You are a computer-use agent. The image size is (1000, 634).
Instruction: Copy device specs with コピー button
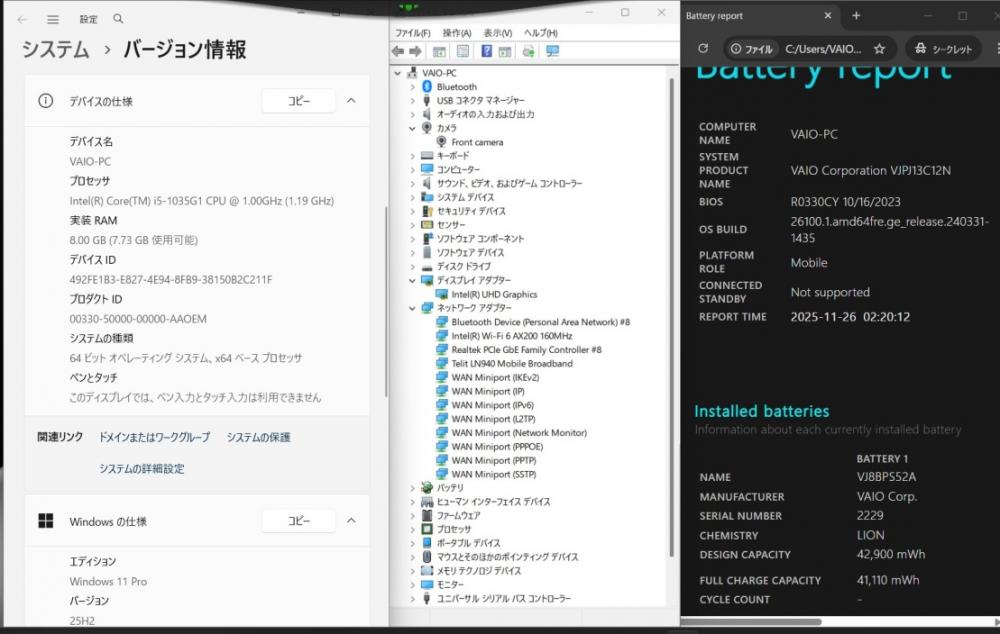pyautogui.click(x=299, y=101)
